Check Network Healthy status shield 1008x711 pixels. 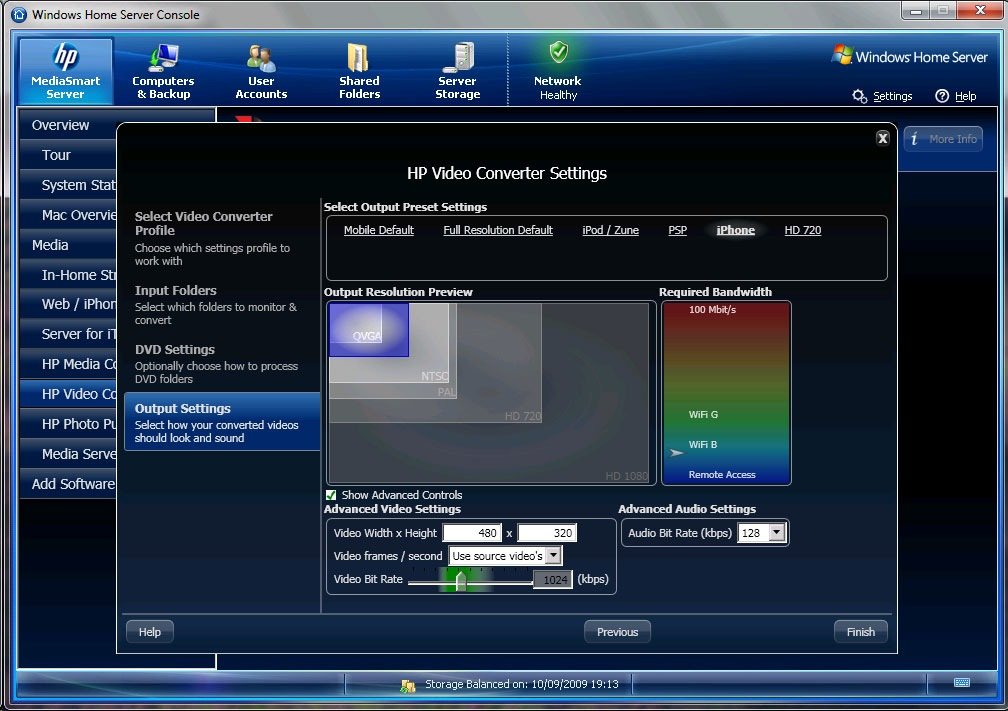(x=558, y=53)
